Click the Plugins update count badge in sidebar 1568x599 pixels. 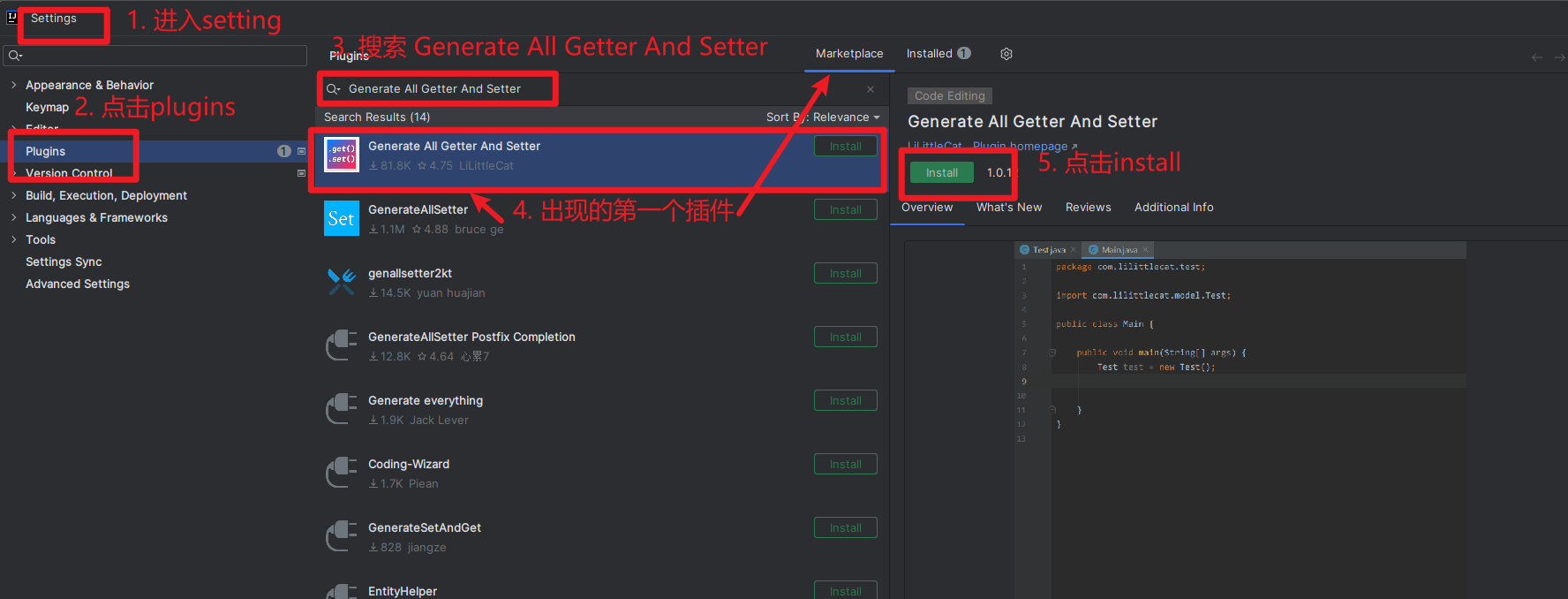point(284,151)
